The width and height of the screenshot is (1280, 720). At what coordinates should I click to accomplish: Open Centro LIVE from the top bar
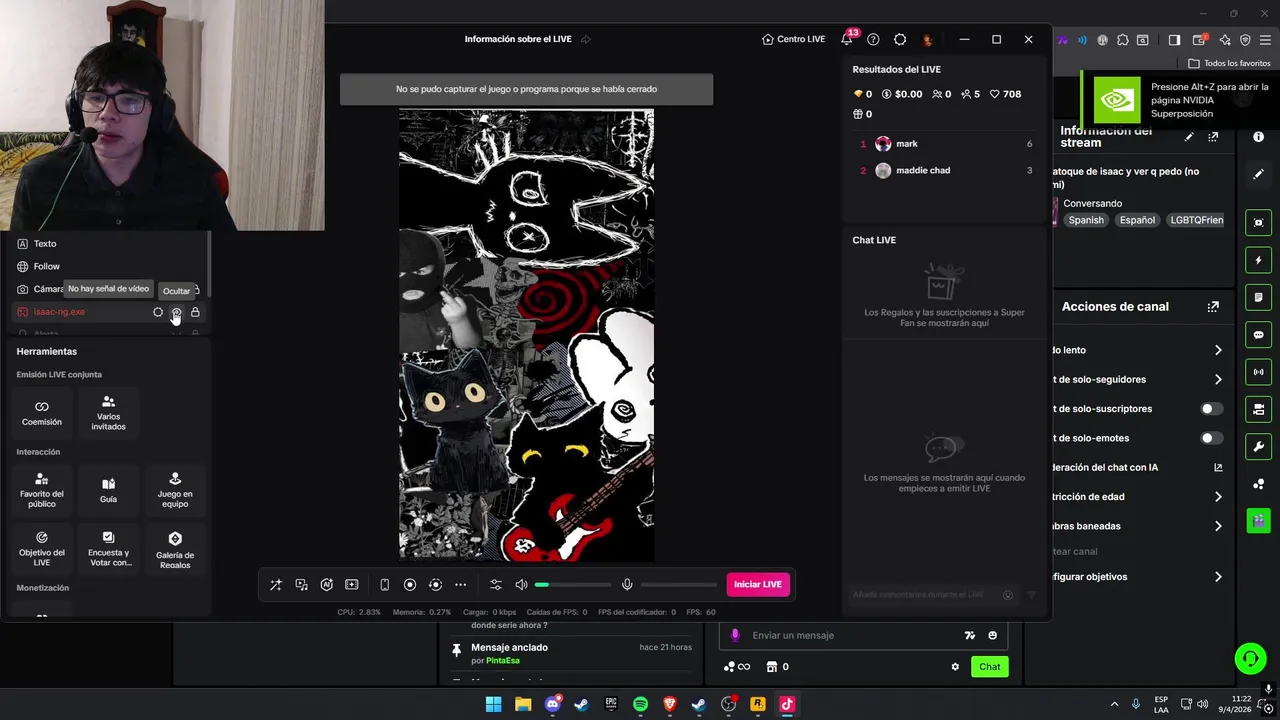pyautogui.click(x=793, y=39)
